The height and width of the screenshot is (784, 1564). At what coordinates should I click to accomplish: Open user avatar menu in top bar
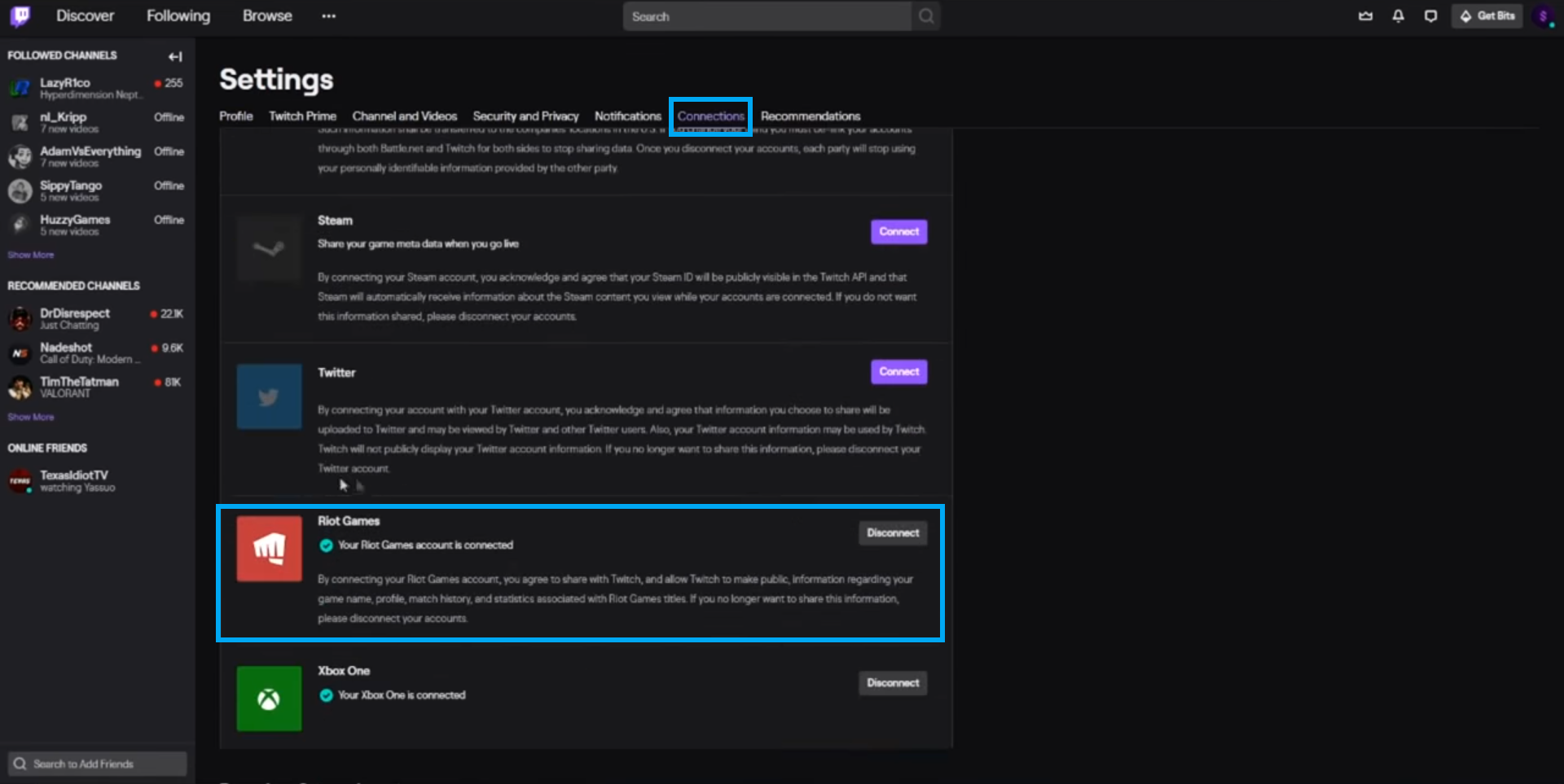[1543, 15]
